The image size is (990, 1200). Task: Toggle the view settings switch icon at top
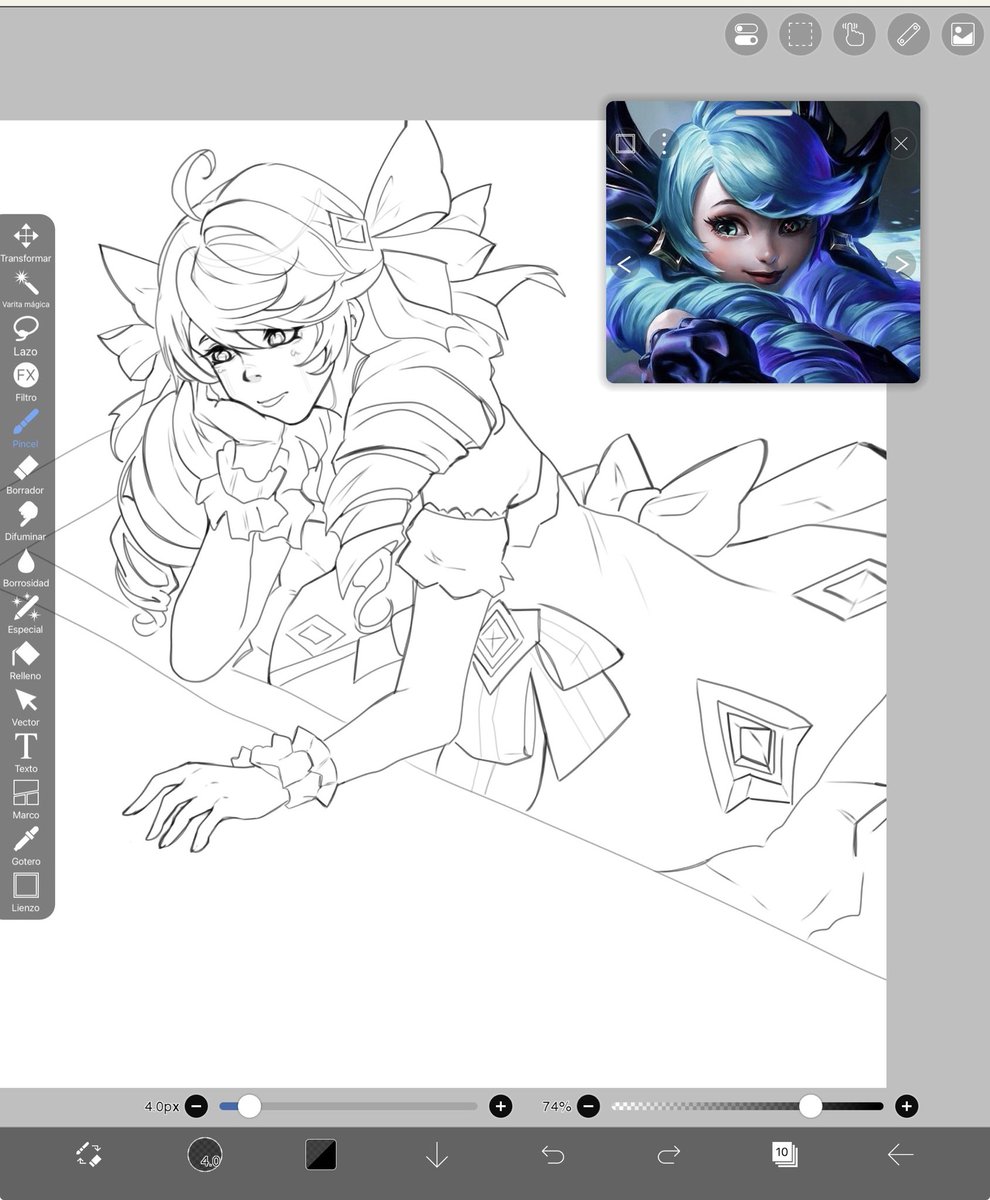746,35
